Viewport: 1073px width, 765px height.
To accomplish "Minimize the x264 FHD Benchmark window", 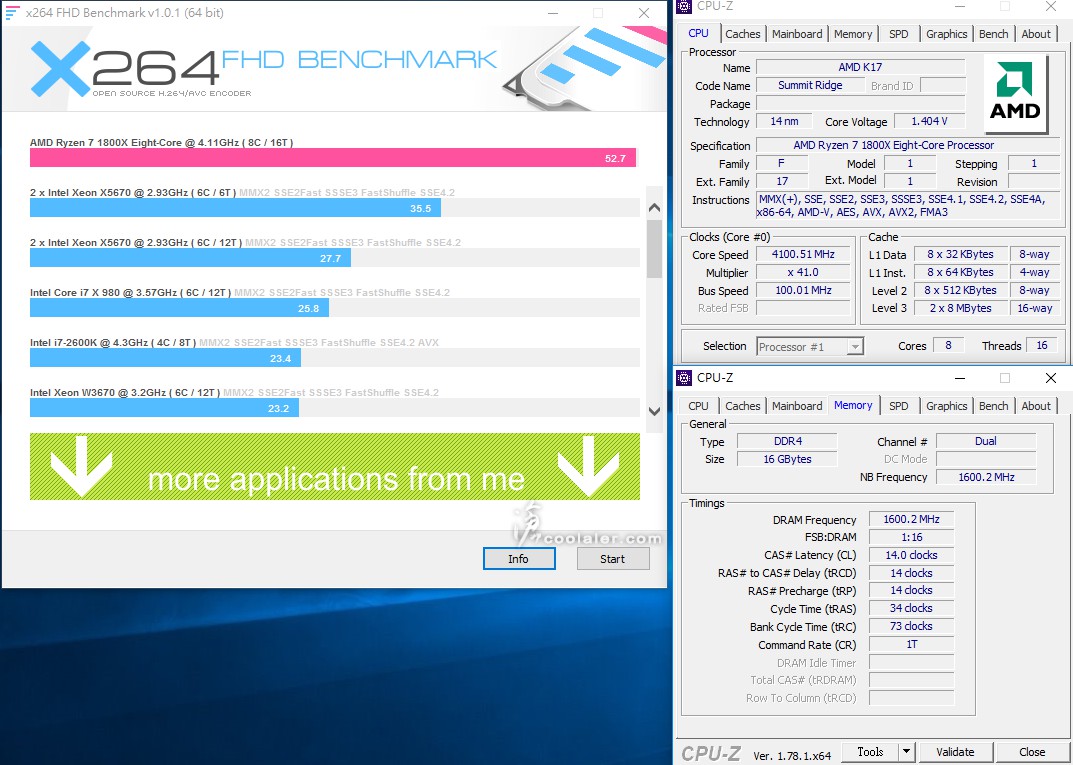I will [553, 13].
